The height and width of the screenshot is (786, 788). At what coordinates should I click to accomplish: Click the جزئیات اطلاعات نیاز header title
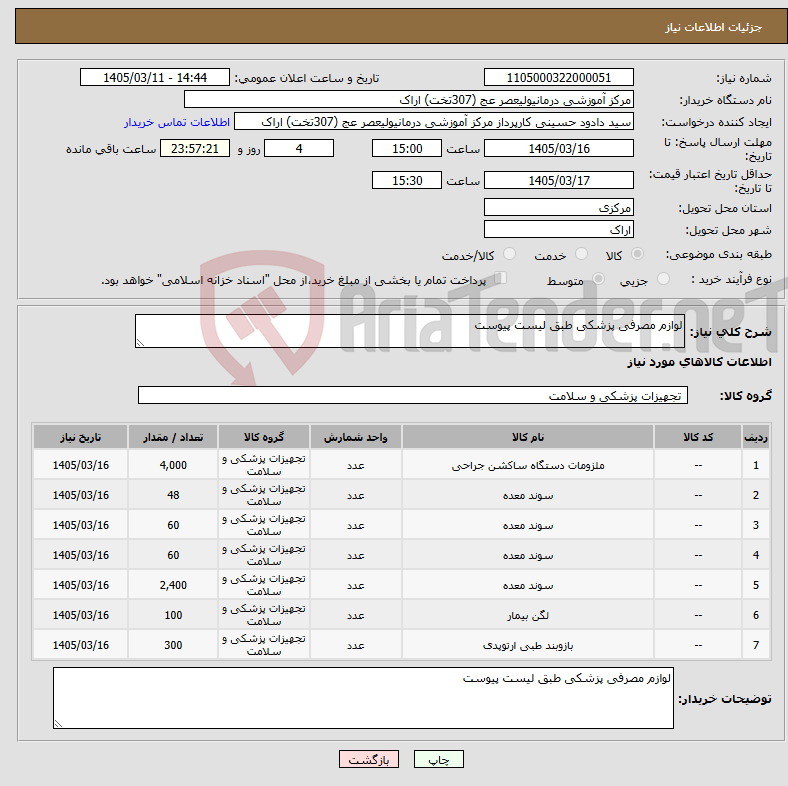(x=714, y=27)
